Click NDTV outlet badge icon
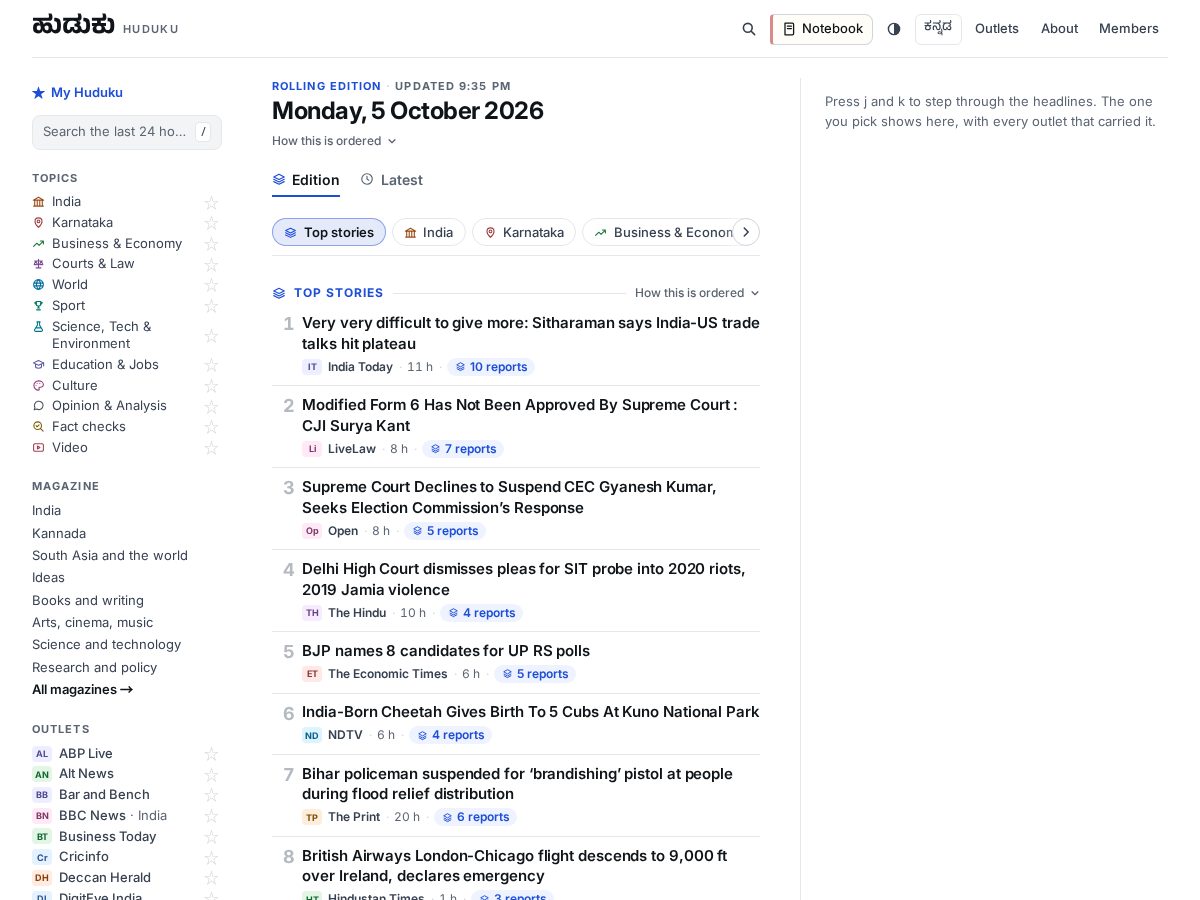 pyautogui.click(x=312, y=735)
